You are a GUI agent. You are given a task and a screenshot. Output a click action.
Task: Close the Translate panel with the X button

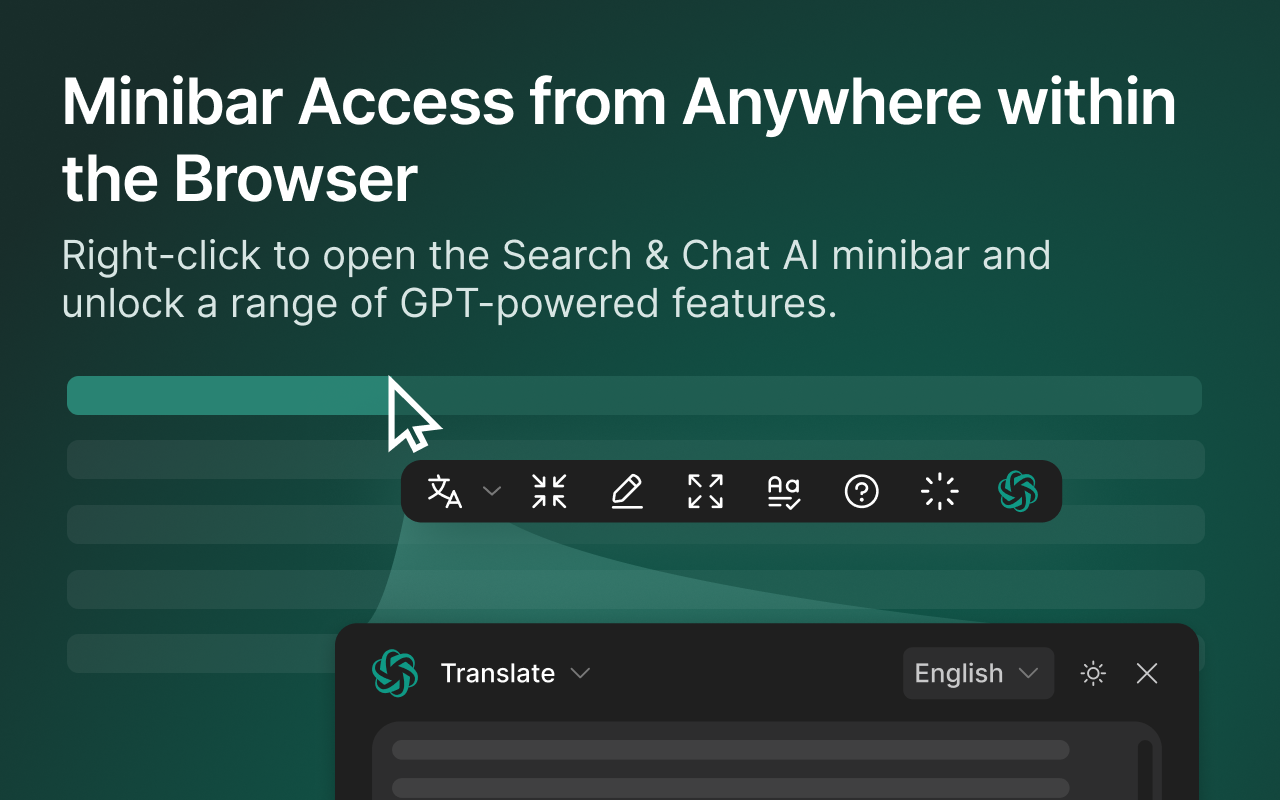[x=1146, y=673]
